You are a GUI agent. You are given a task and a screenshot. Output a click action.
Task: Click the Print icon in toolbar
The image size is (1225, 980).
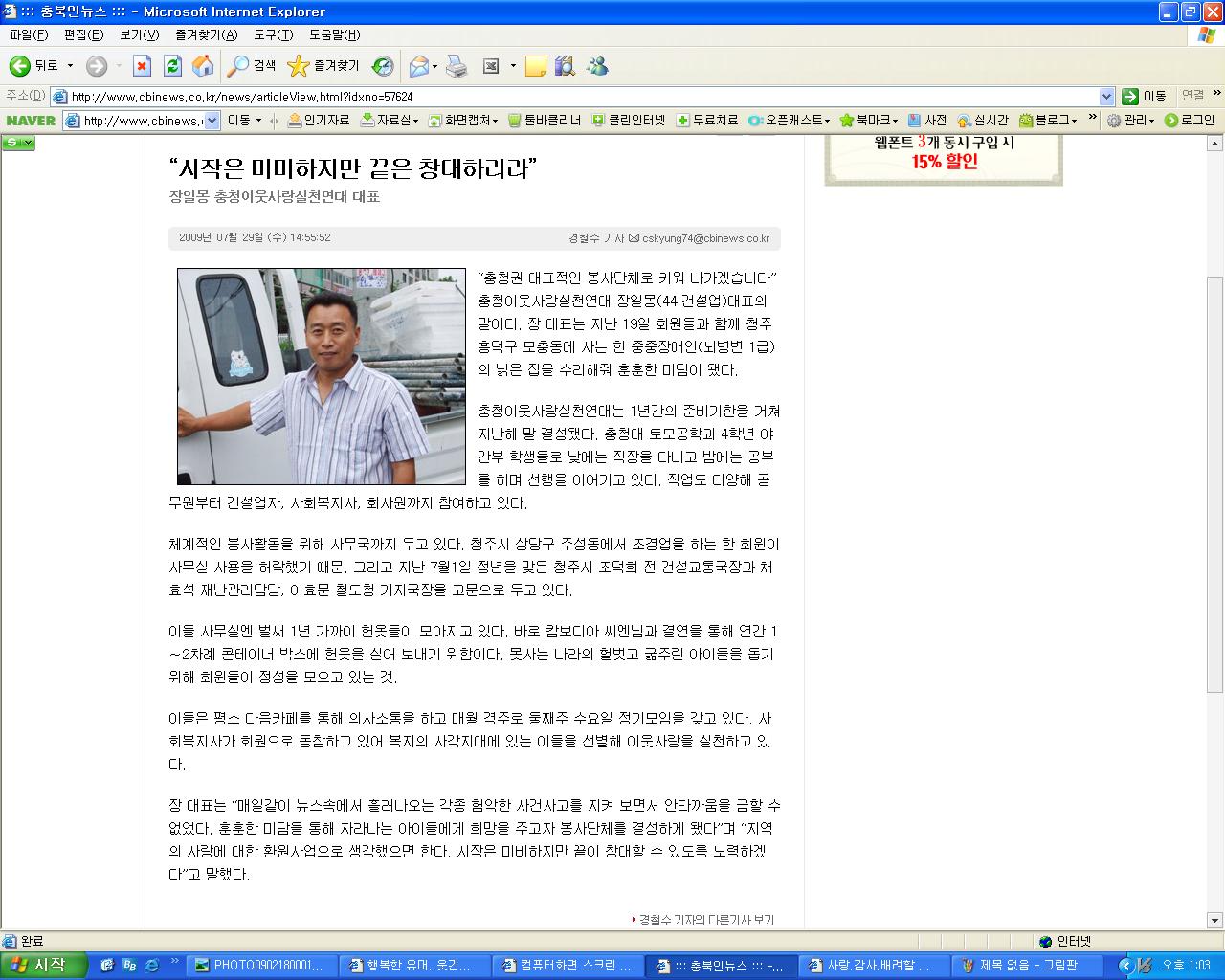(x=457, y=66)
